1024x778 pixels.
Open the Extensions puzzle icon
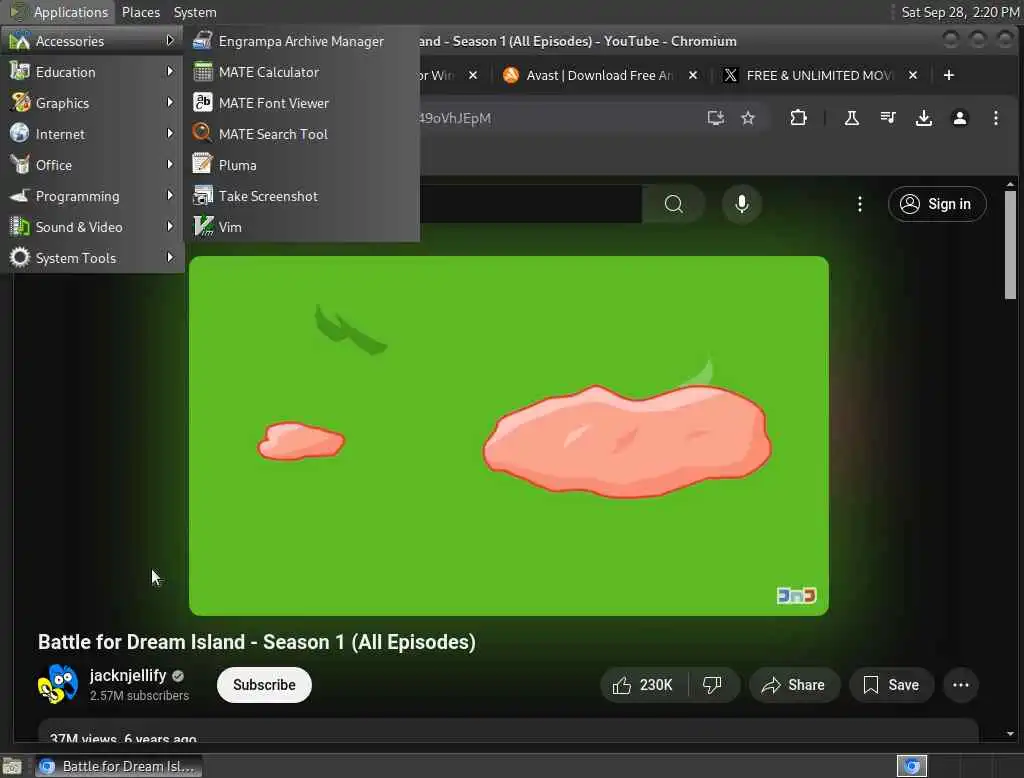(x=798, y=118)
